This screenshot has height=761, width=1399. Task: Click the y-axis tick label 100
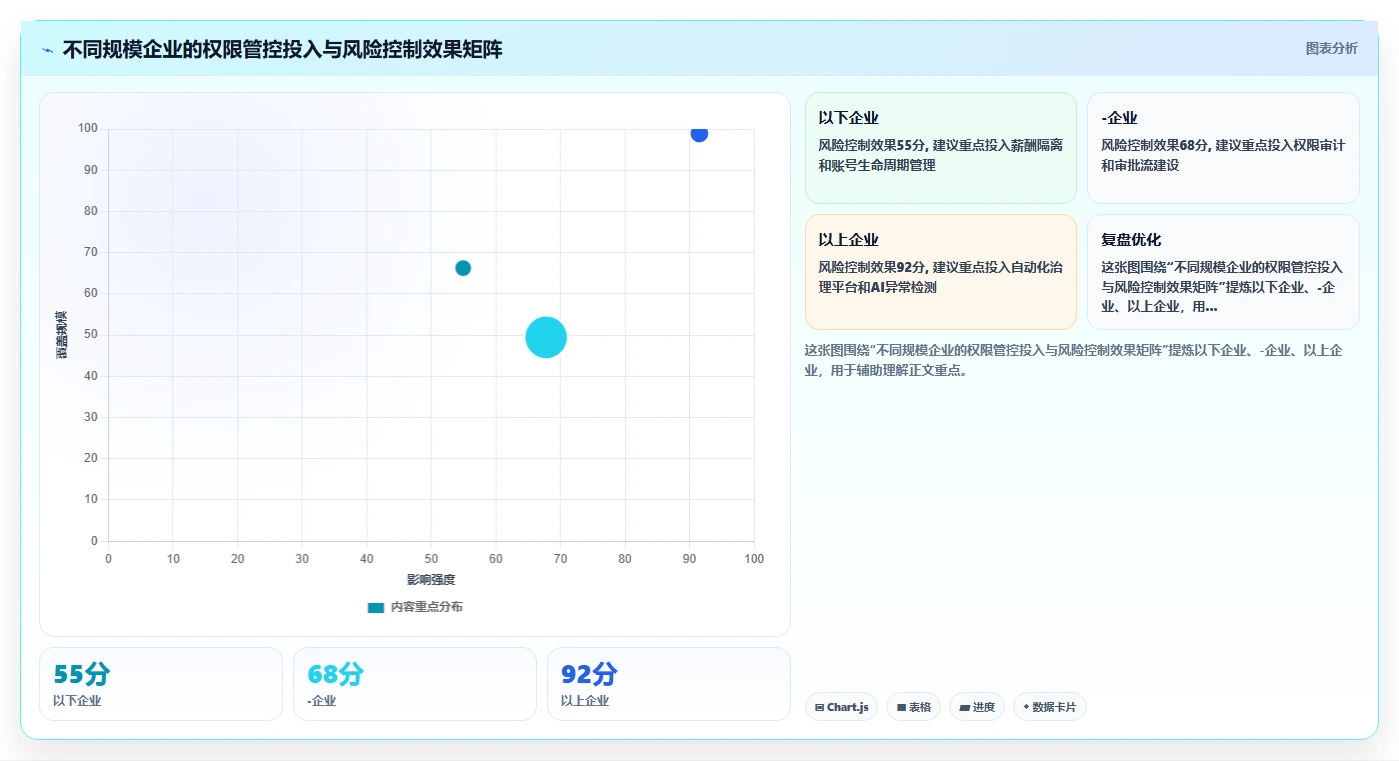click(x=88, y=128)
